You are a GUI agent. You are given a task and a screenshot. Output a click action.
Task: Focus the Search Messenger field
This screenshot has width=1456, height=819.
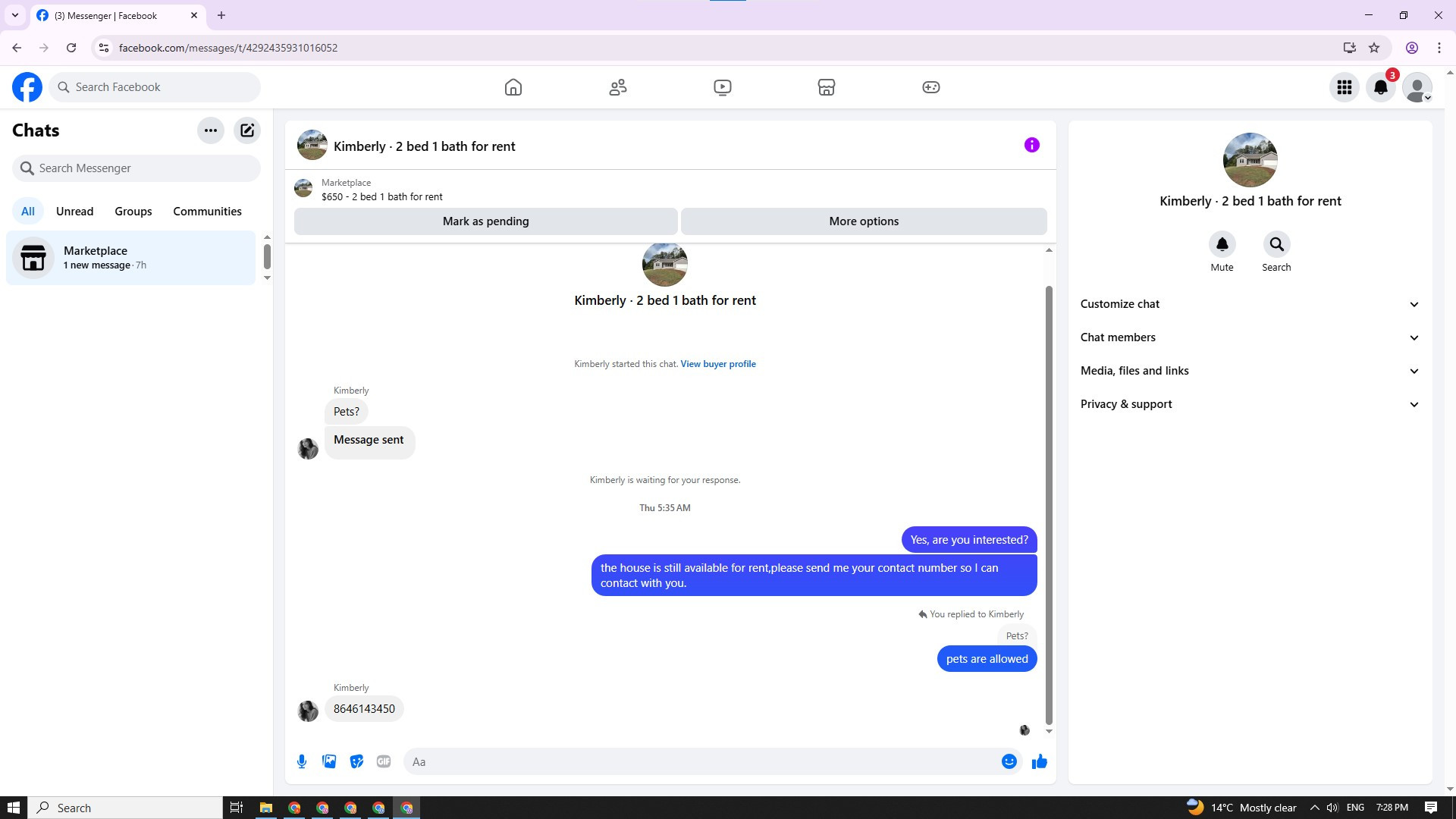coord(136,168)
